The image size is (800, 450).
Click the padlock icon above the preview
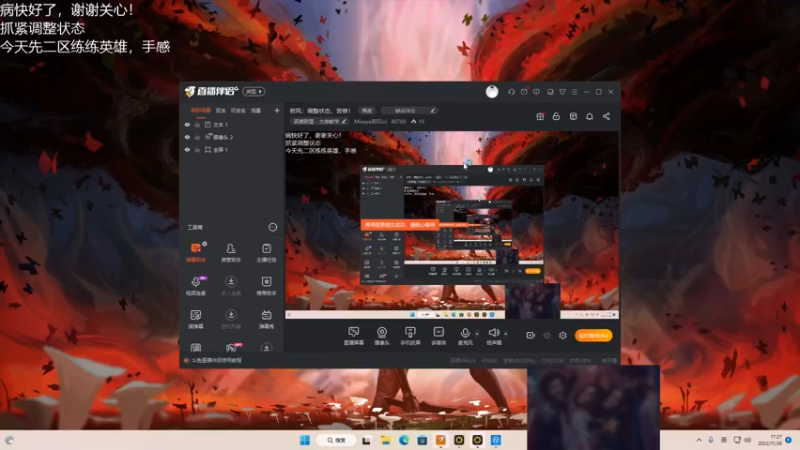click(x=556, y=116)
